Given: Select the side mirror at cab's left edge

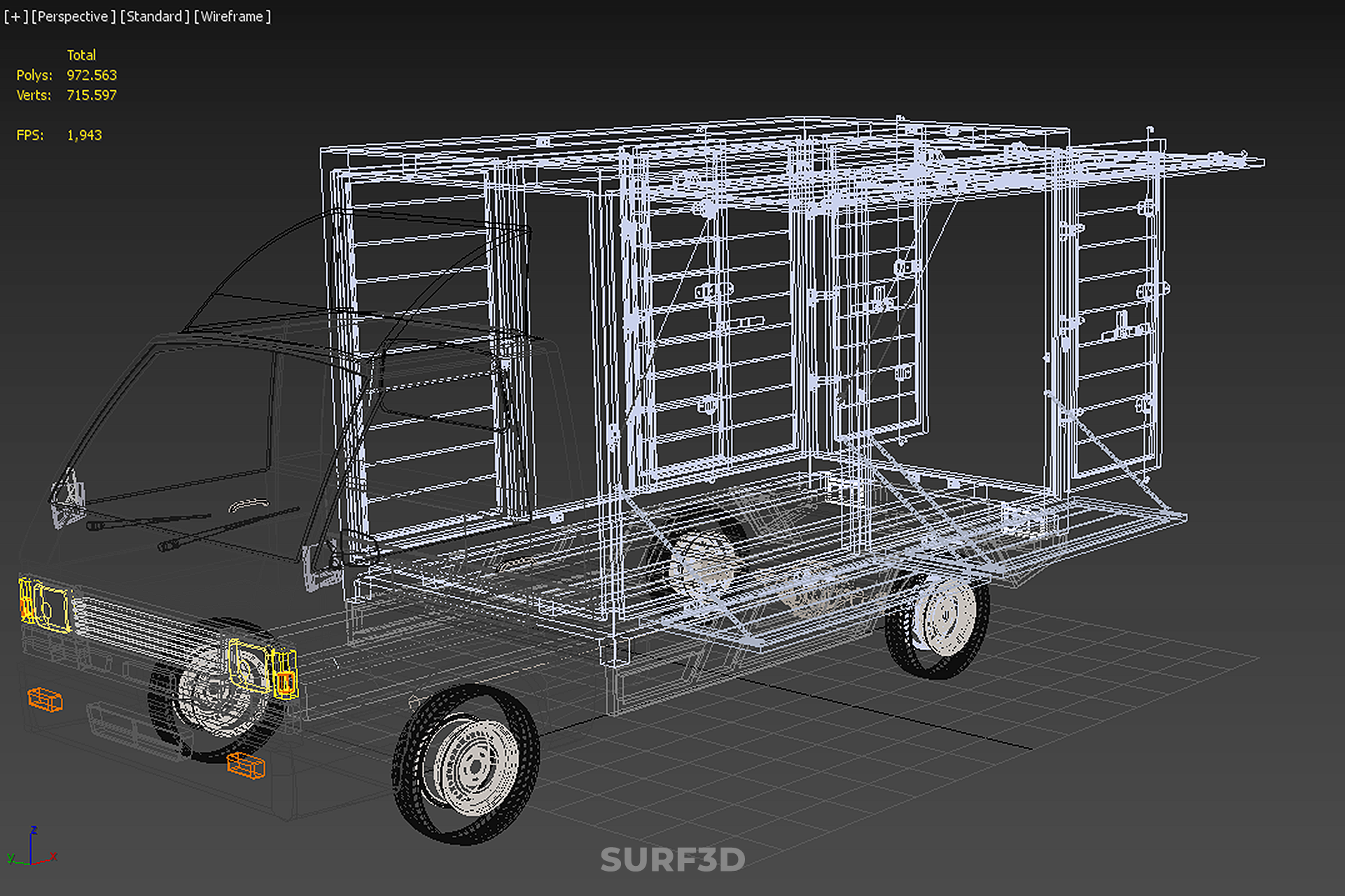Looking at the screenshot, I should click(x=68, y=498).
